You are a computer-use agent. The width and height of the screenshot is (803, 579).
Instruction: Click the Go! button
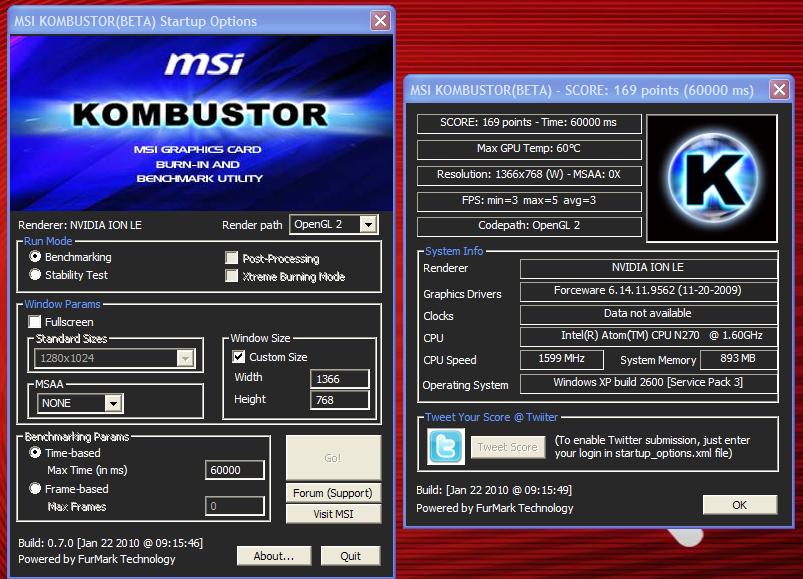coord(333,458)
